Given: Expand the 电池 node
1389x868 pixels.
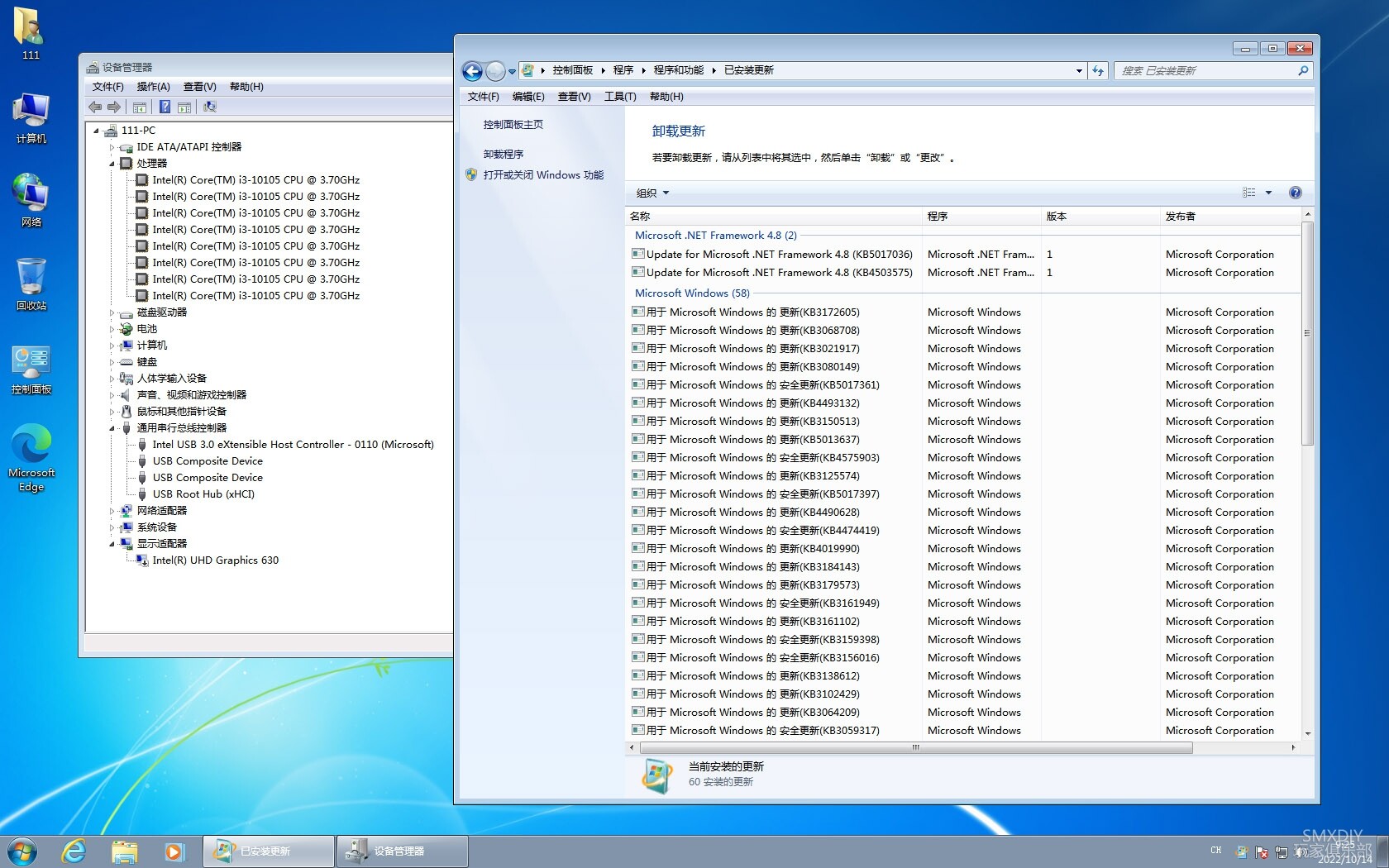Looking at the screenshot, I should click(x=112, y=329).
